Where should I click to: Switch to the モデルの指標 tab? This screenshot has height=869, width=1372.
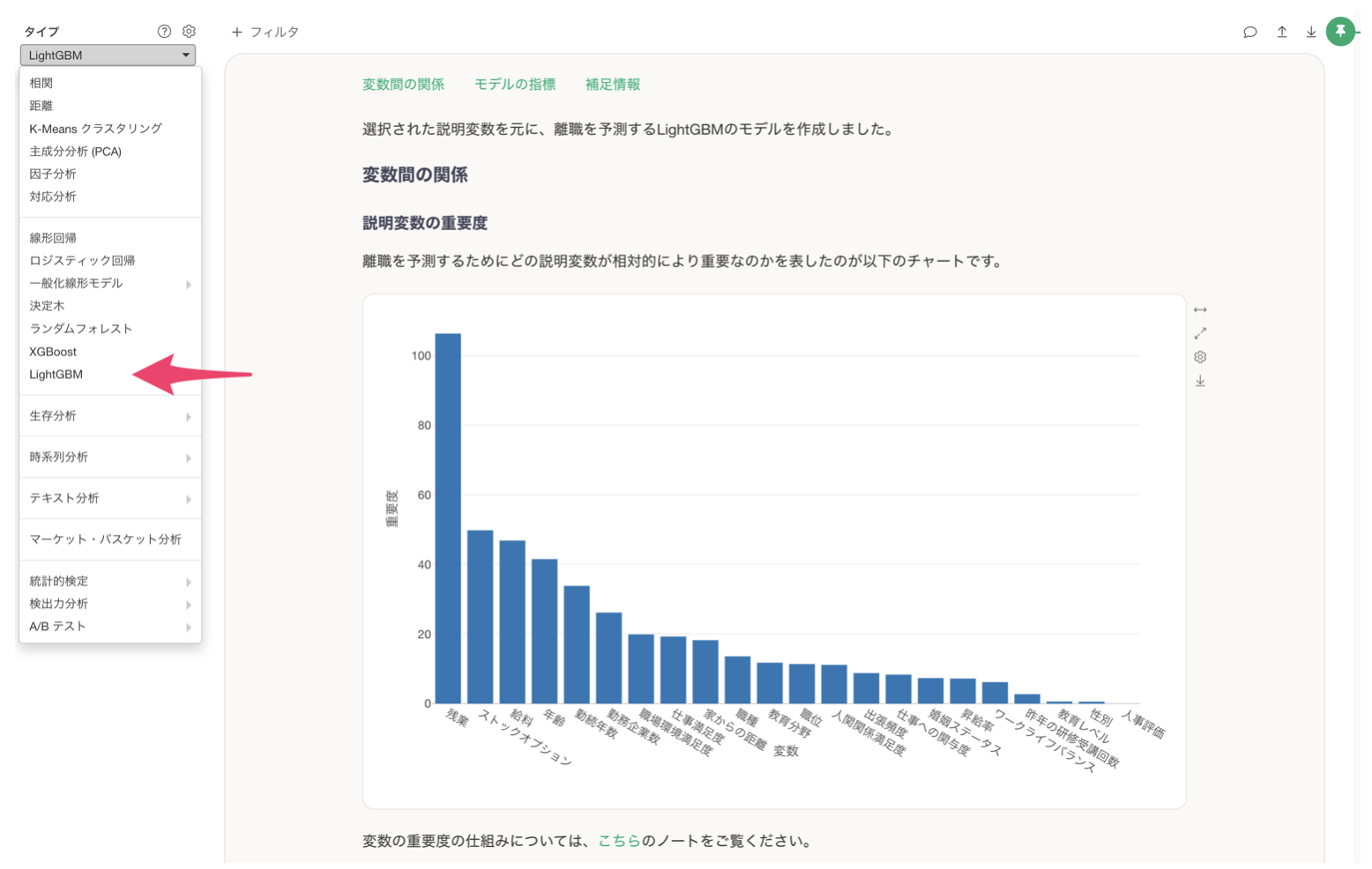coord(515,85)
